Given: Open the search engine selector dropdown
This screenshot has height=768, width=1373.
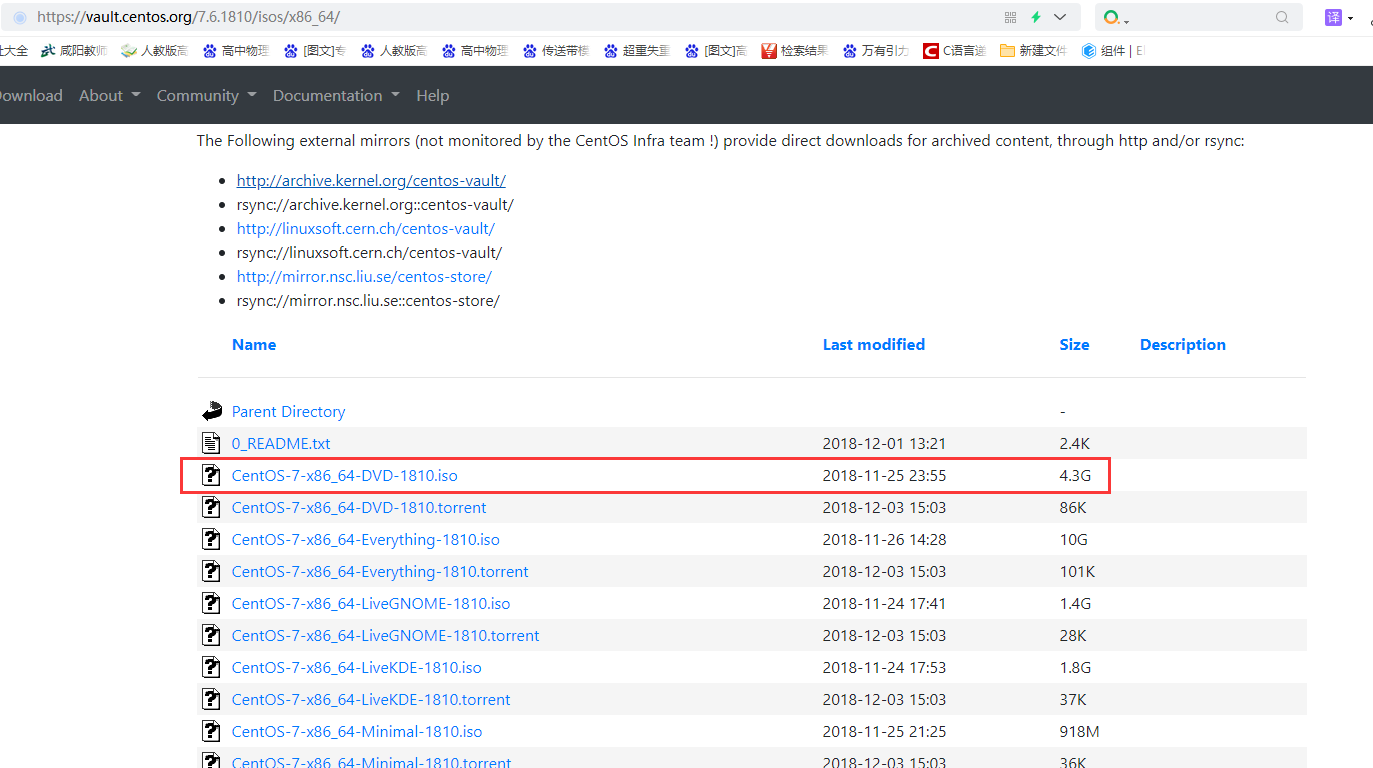Looking at the screenshot, I should (1117, 18).
